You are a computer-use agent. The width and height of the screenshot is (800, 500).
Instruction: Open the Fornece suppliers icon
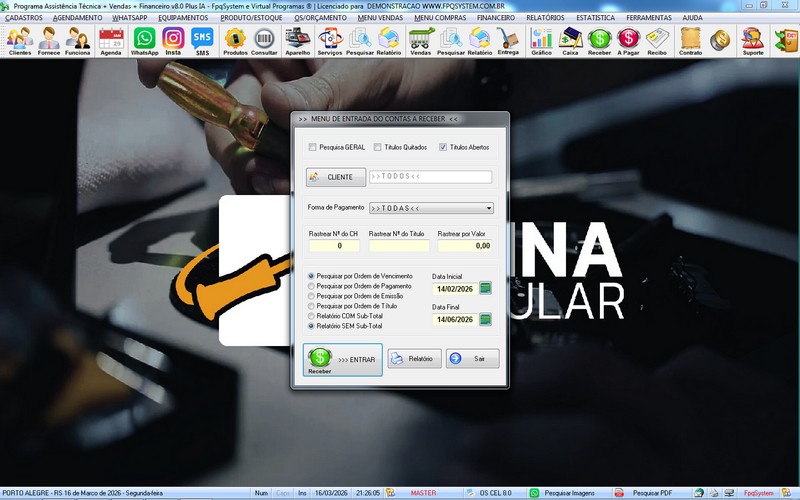[x=49, y=41]
